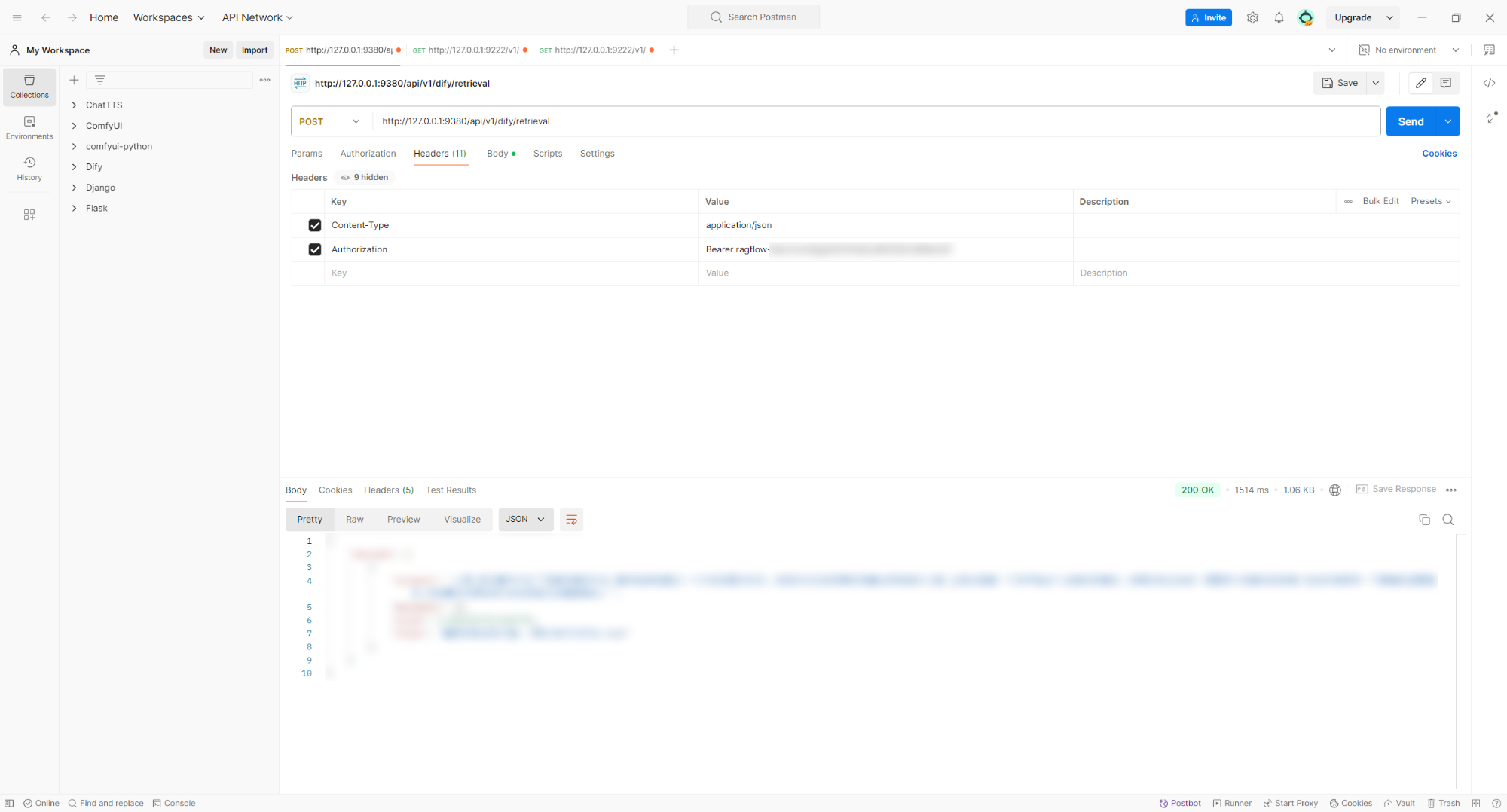
Task: Open the Environments sidebar panel
Action: [29, 127]
